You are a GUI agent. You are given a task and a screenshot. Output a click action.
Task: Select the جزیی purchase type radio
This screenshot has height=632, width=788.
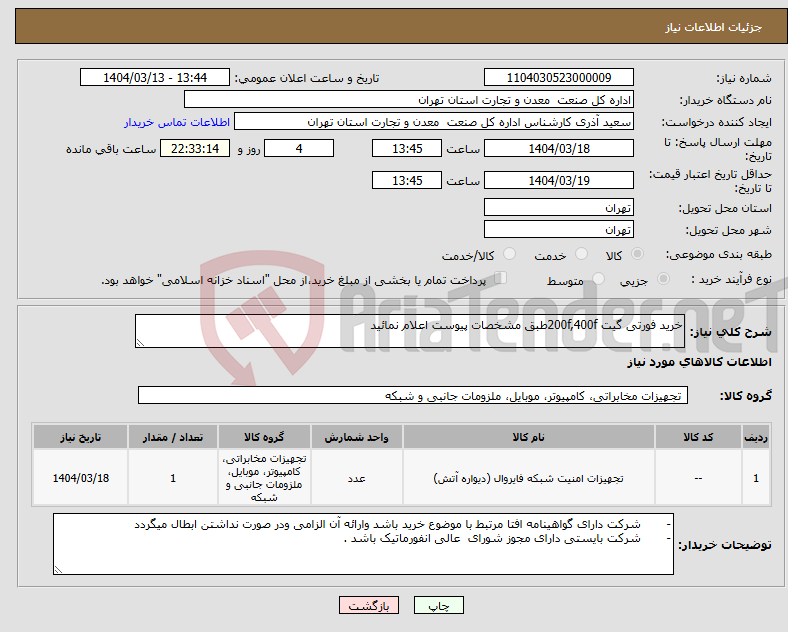(663, 279)
